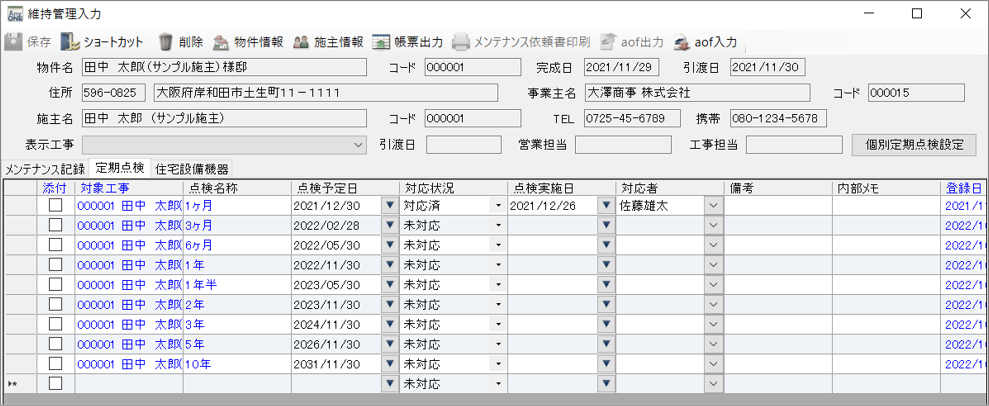This screenshot has width=989, height=406.
Task: Click the empty 工事担当 field
Action: (x=794, y=144)
